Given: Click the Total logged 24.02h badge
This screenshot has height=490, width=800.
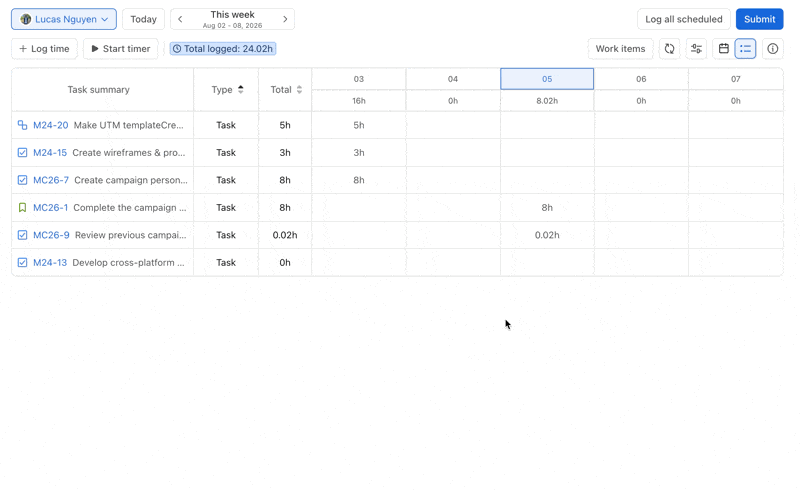Looking at the screenshot, I should click(x=223, y=49).
